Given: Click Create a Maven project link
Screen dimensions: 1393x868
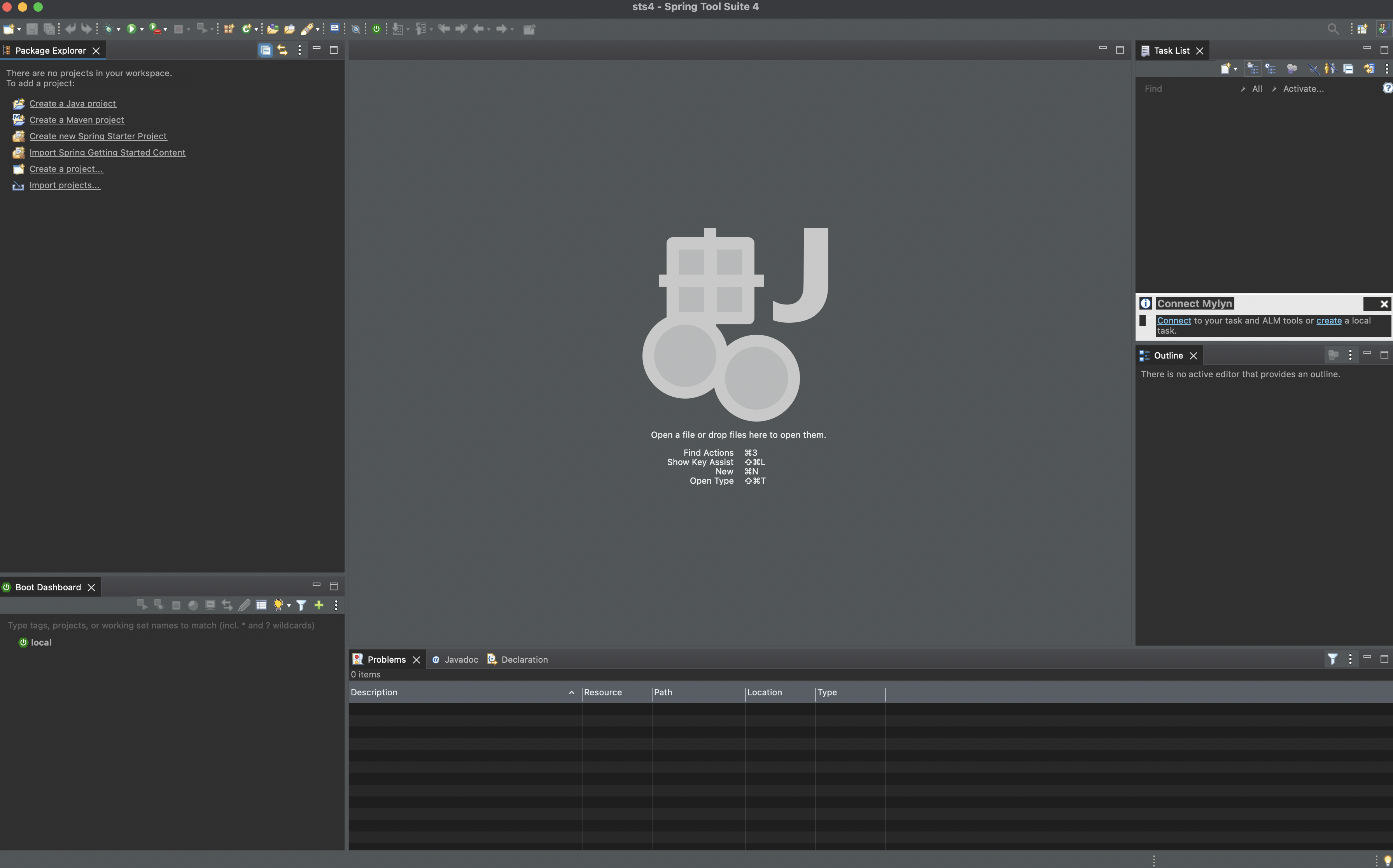Looking at the screenshot, I should 76,119.
